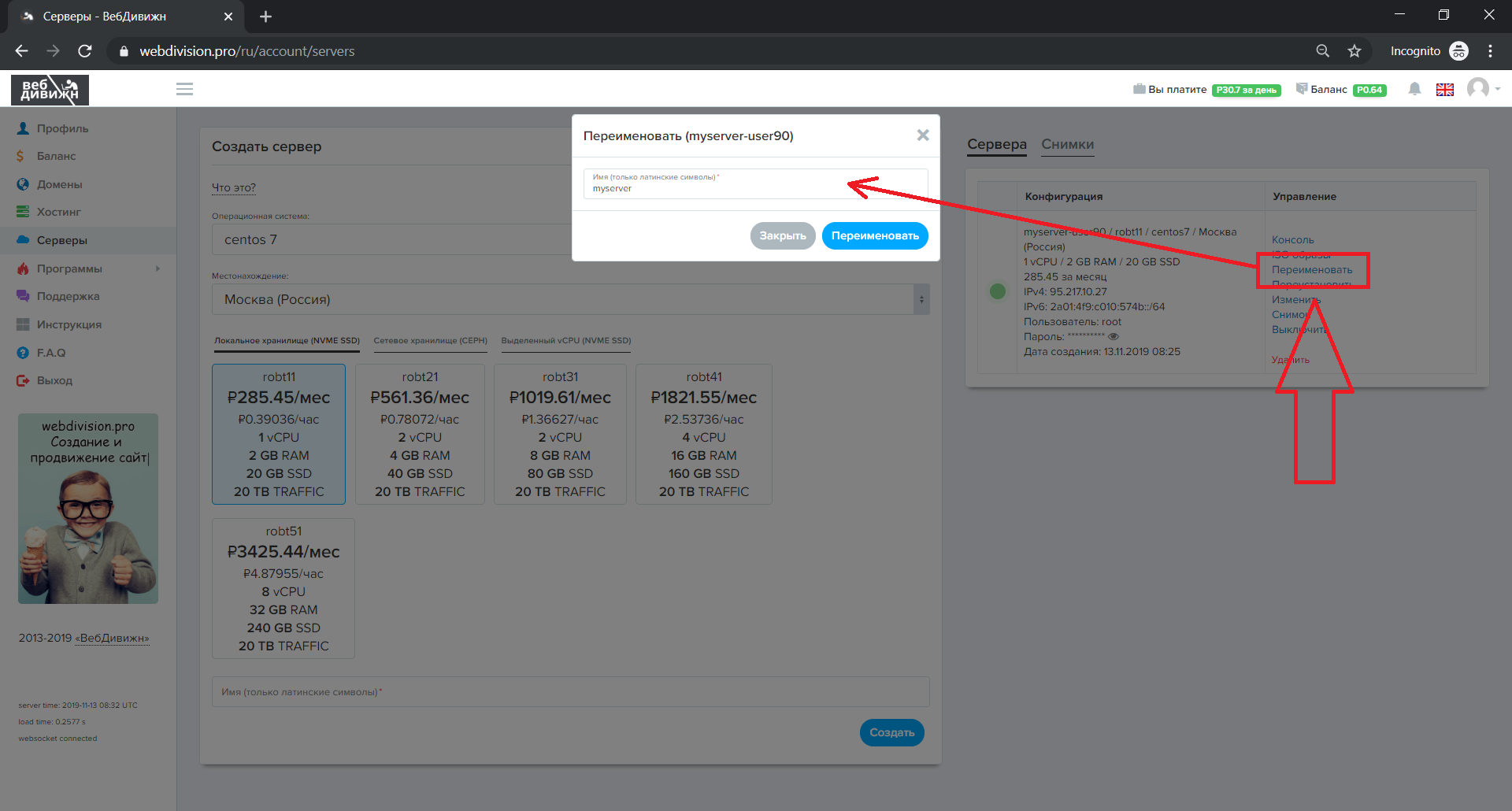Click the WebDivision logo
This screenshot has width=1512, height=811.
50,90
